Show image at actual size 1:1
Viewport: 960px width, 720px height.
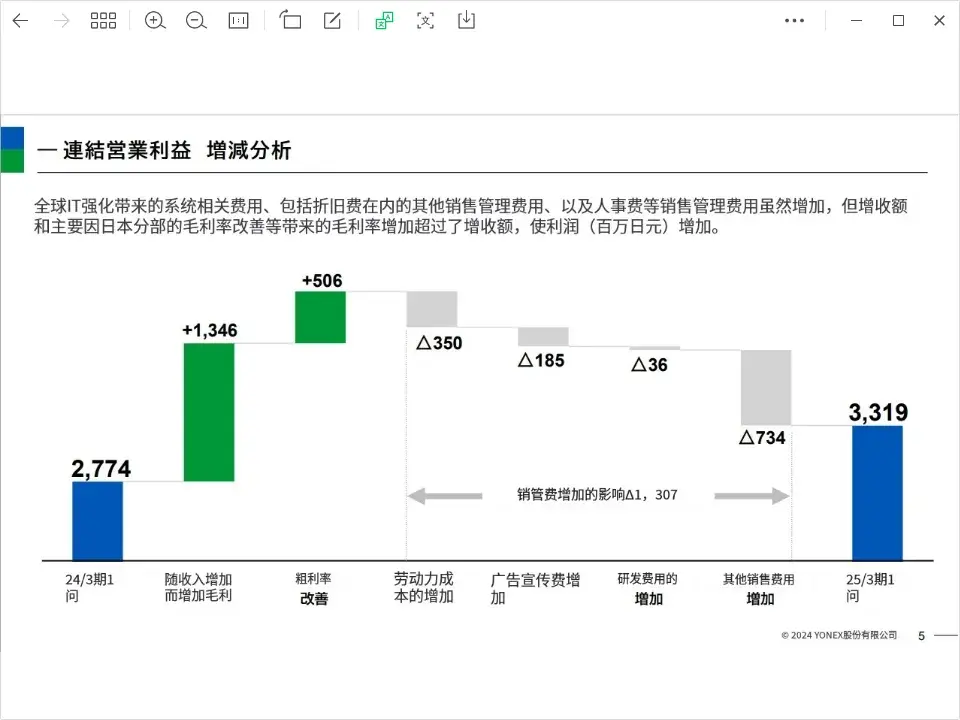pyautogui.click(x=238, y=20)
